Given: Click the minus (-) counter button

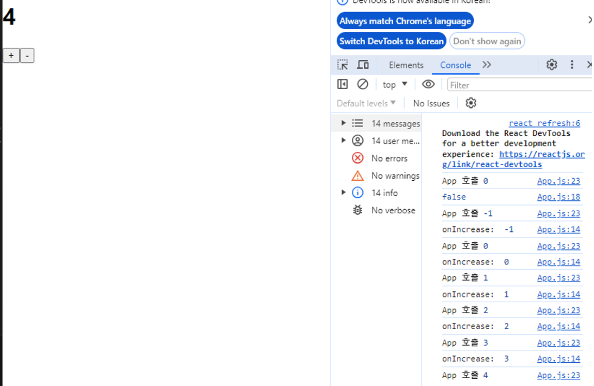Looking at the screenshot, I should pos(27,56).
